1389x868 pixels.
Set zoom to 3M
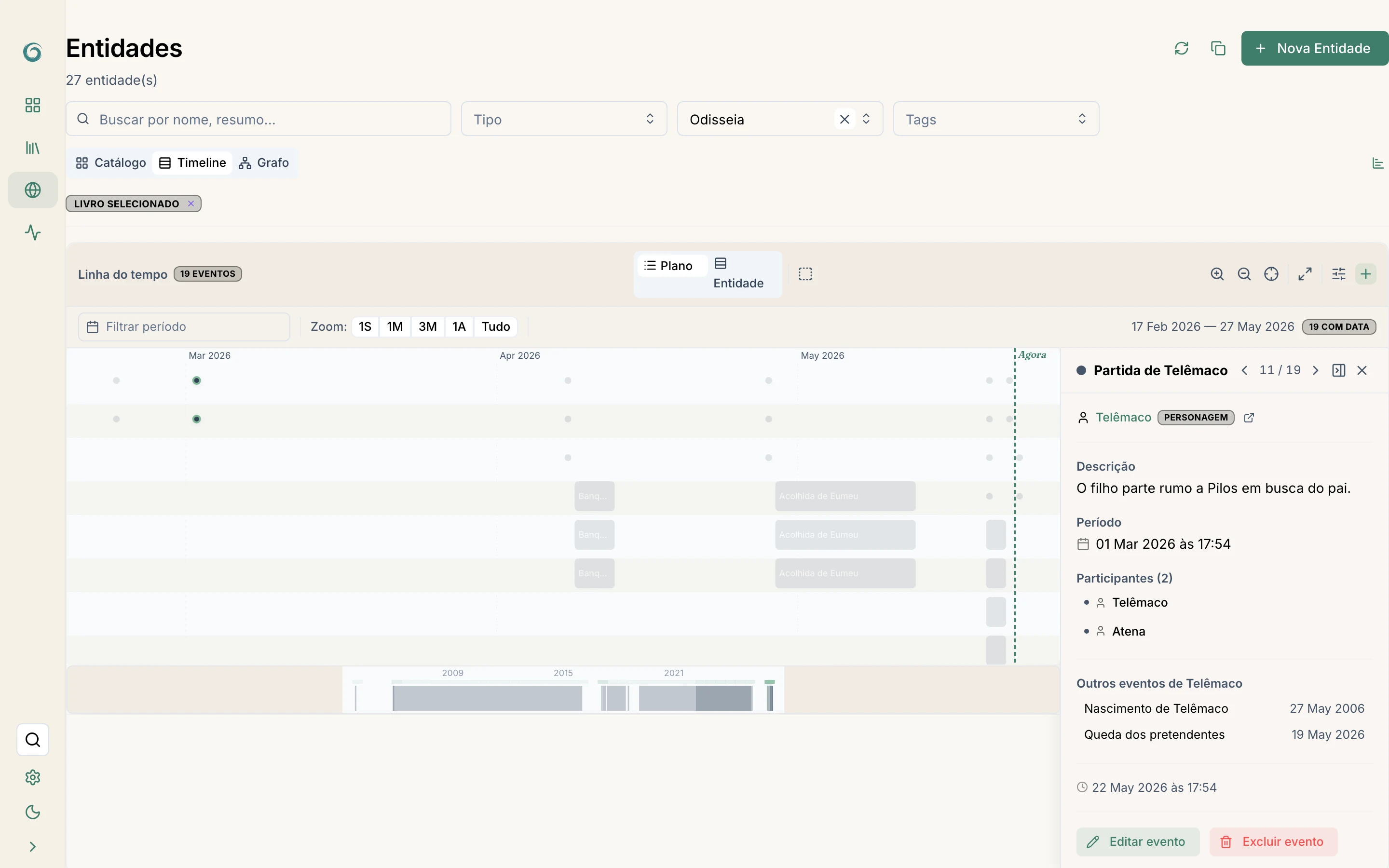(428, 326)
